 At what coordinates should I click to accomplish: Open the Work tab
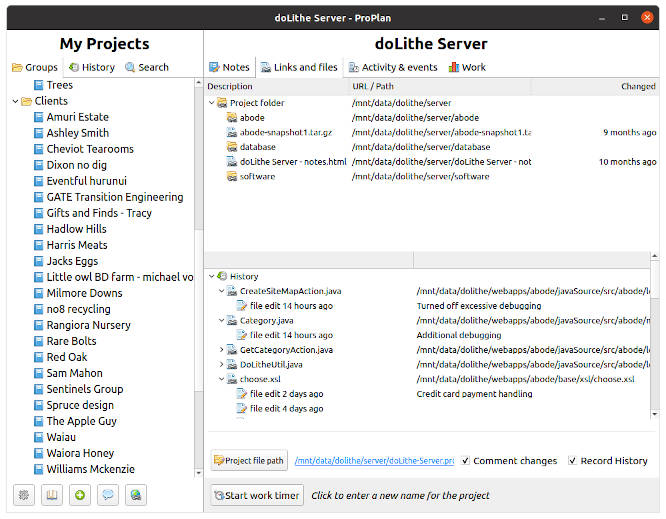coord(467,68)
